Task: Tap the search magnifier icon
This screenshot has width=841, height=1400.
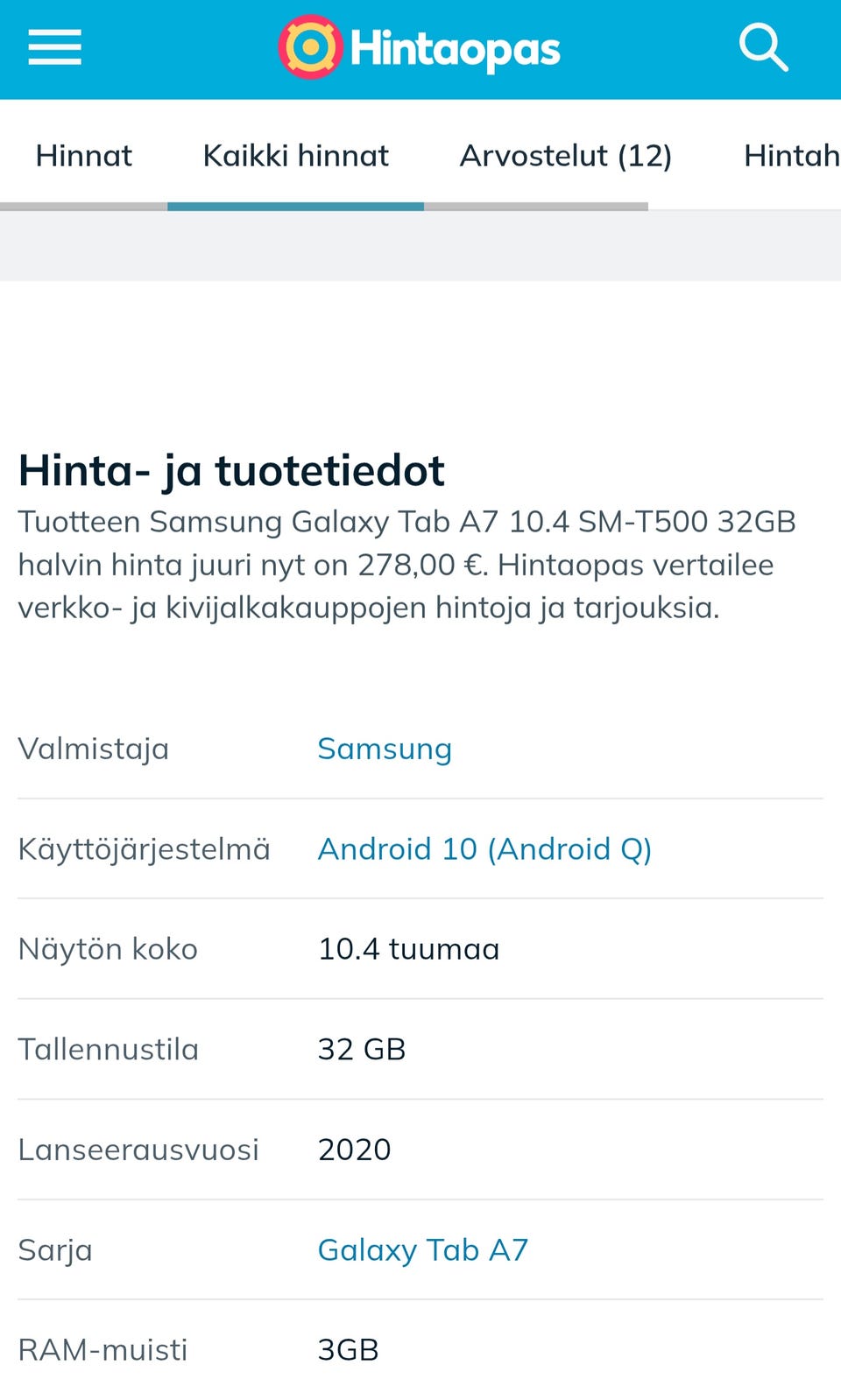Action: pos(763,47)
